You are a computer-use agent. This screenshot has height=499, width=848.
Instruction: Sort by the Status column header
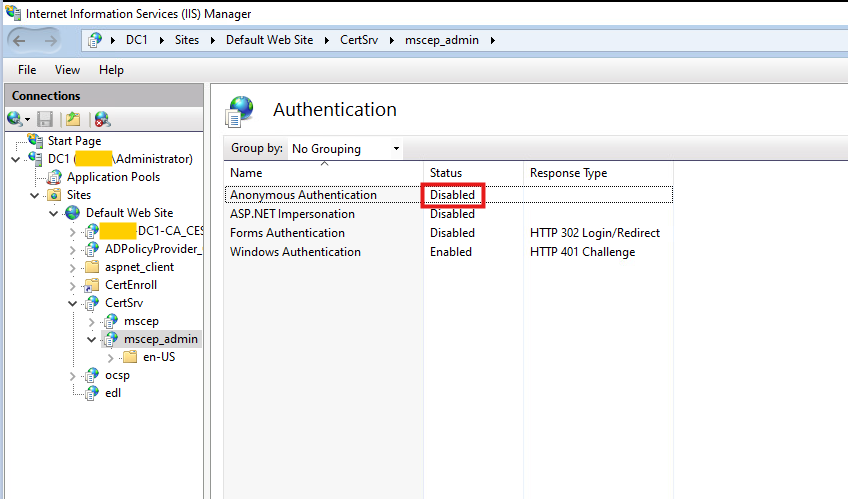446,173
